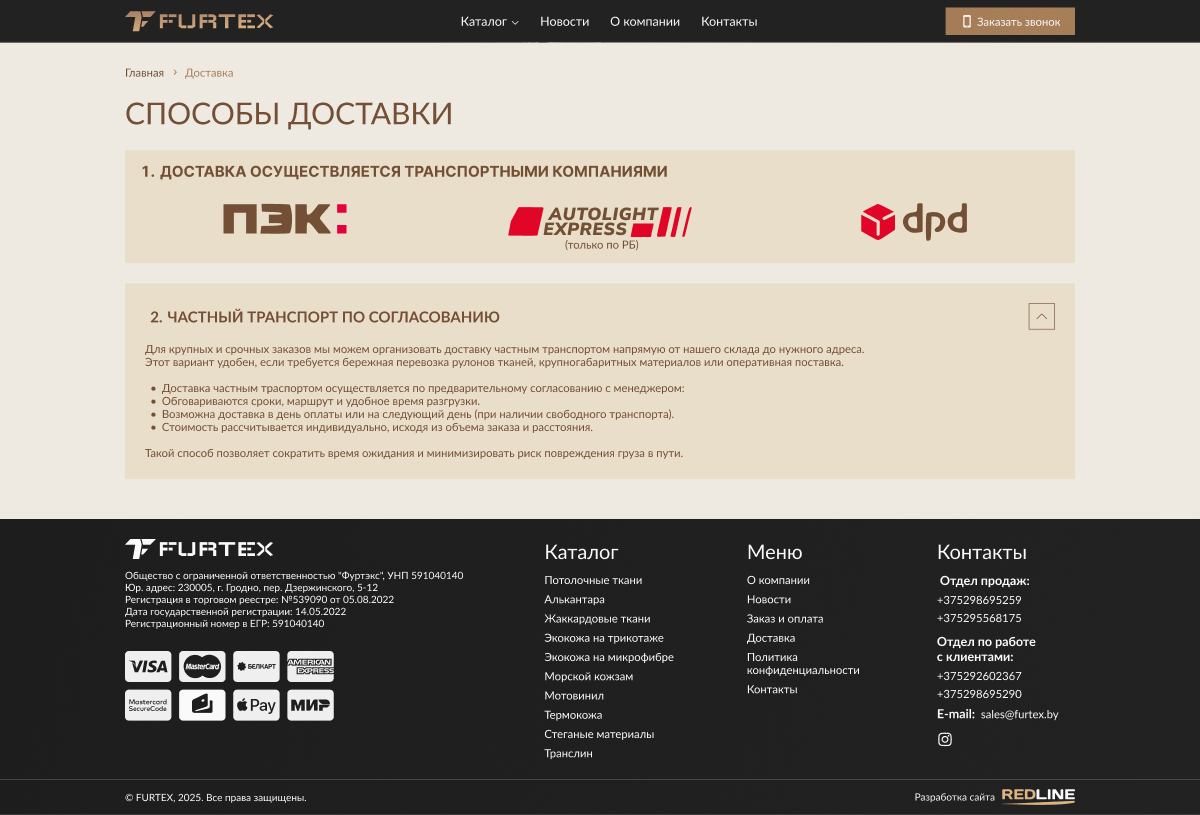Open the Instagram icon in footer
Viewport: 1200px width, 815px height.
click(x=944, y=740)
